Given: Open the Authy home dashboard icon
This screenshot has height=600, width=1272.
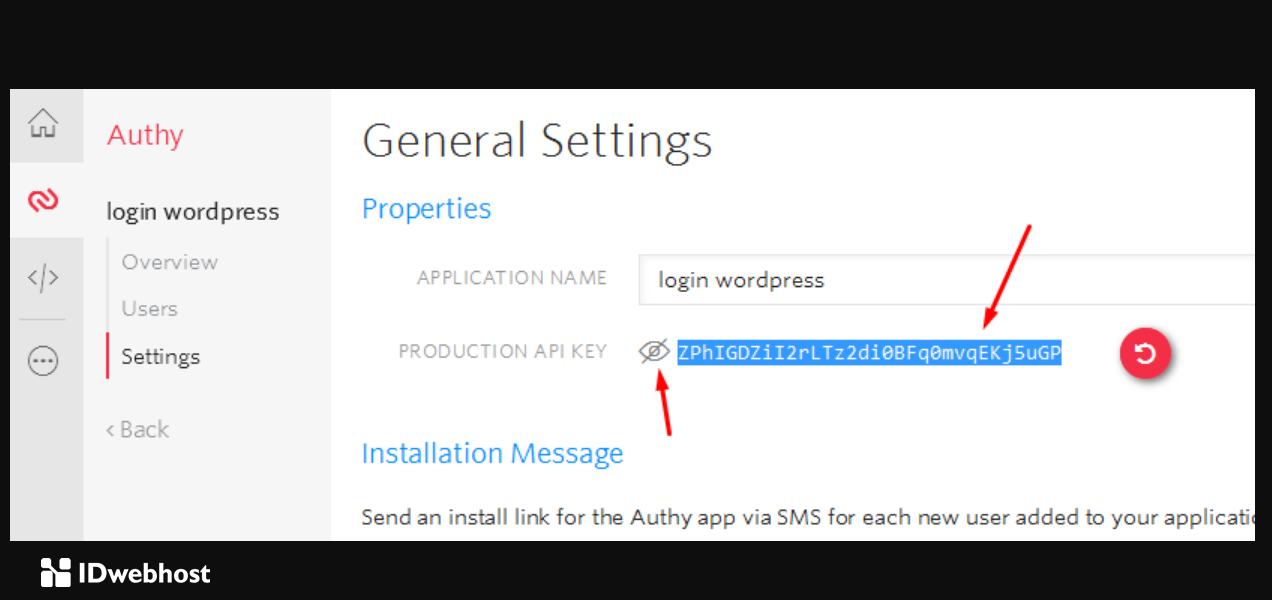Looking at the screenshot, I should pos(45,125).
